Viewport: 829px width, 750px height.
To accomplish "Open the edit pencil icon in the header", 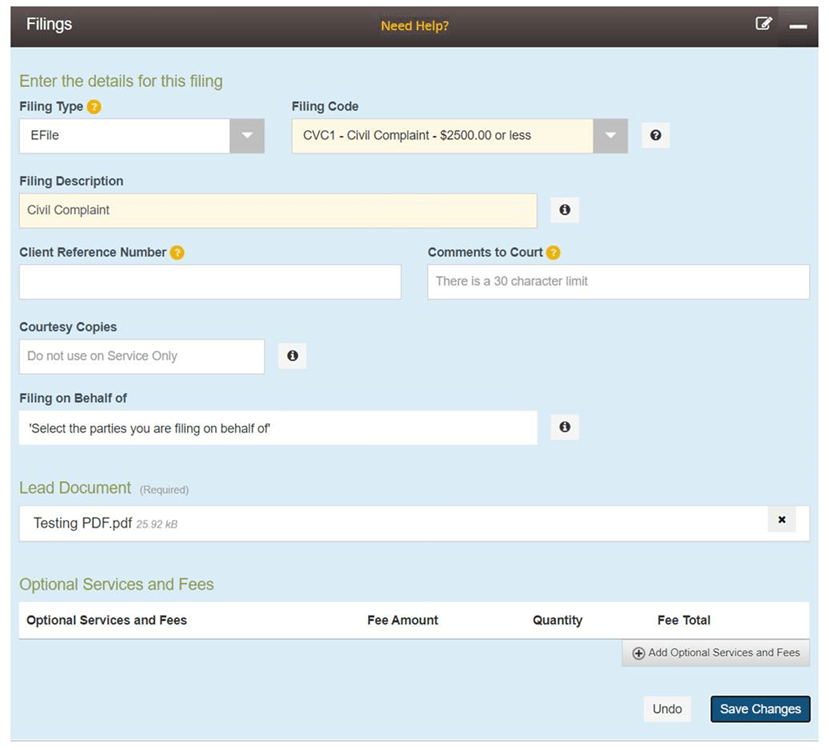I will [x=763, y=24].
